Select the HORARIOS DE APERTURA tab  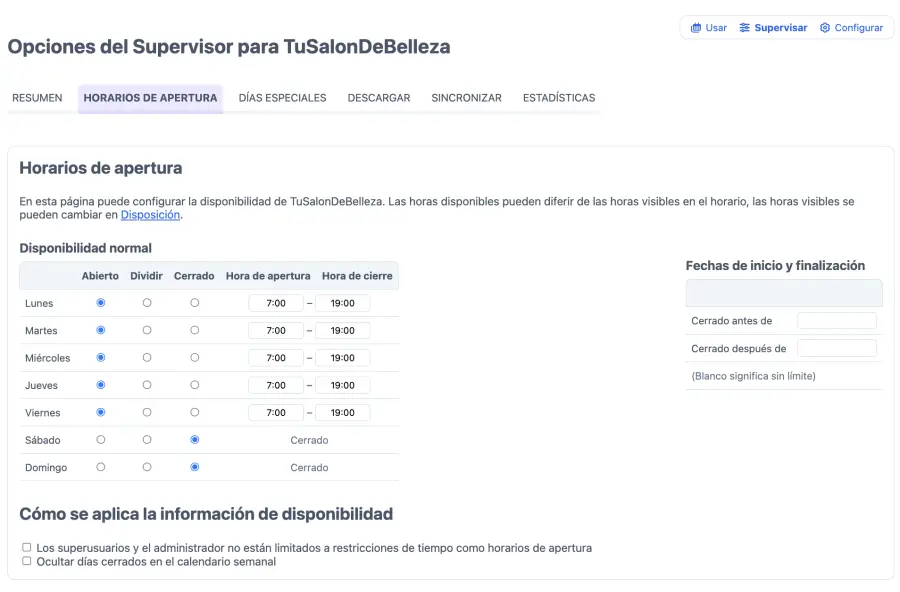tap(149, 98)
